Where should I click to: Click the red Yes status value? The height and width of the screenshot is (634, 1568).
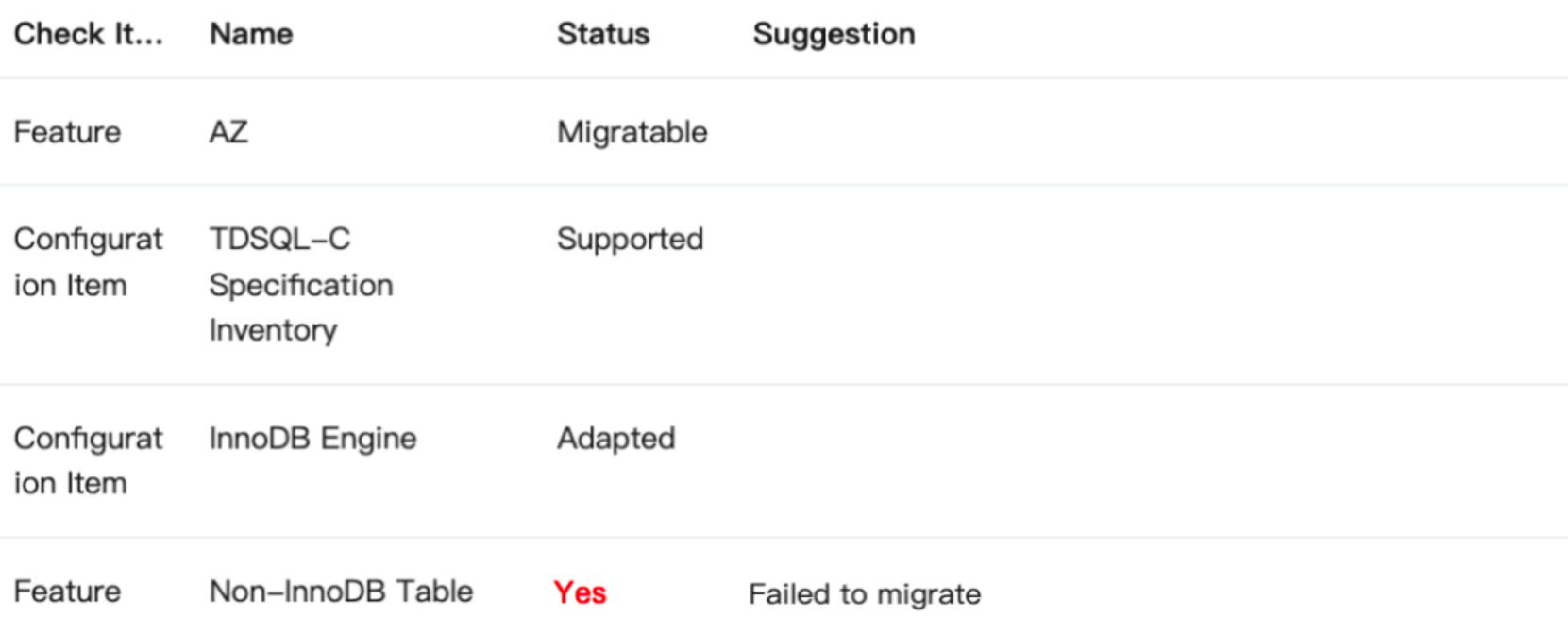coord(580,592)
